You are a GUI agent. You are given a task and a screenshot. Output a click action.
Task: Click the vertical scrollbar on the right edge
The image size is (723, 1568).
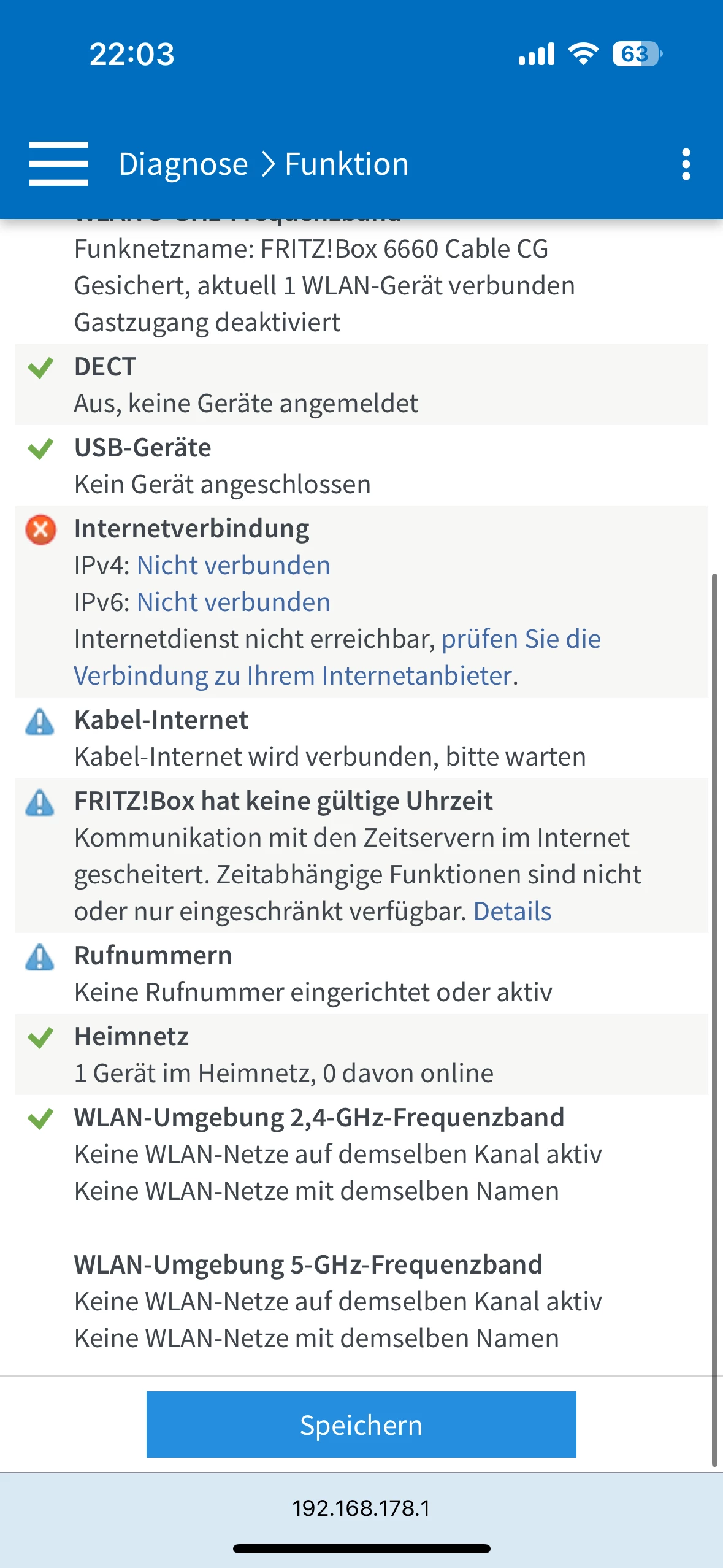714,1018
